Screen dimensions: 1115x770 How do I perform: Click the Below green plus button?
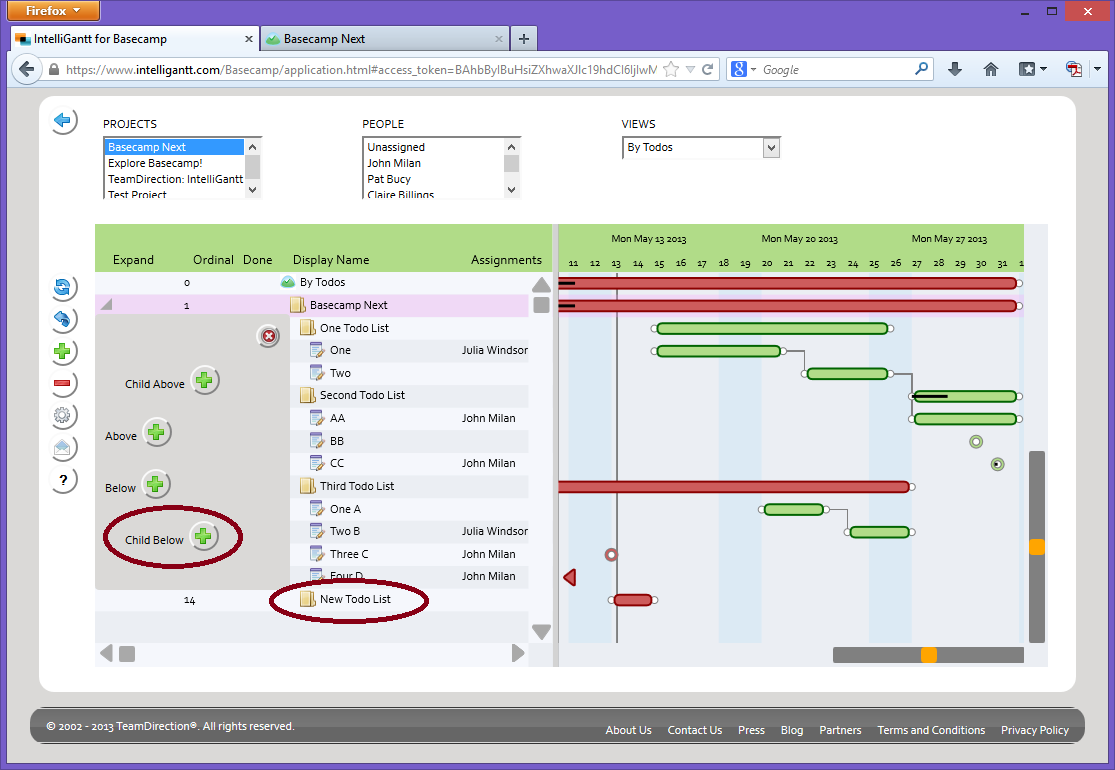[155, 485]
